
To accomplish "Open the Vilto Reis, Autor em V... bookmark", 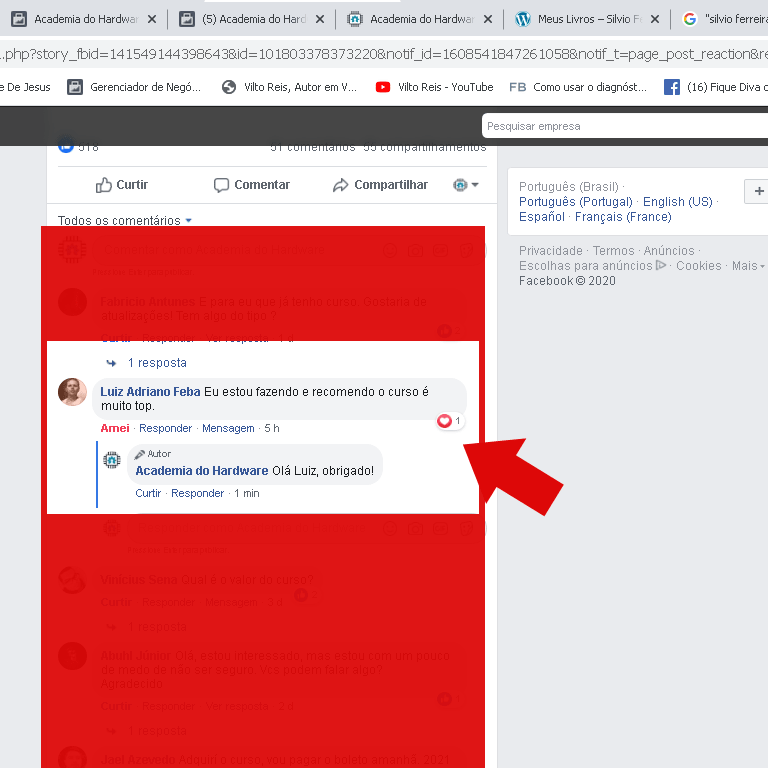I will click(289, 87).
